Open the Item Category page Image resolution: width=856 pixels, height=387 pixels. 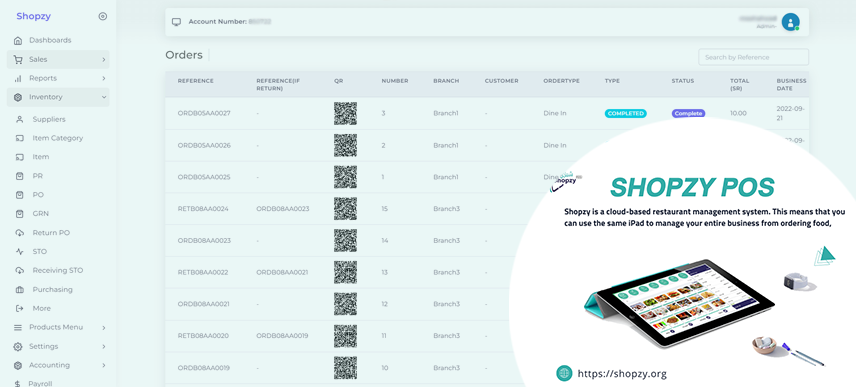(x=57, y=138)
